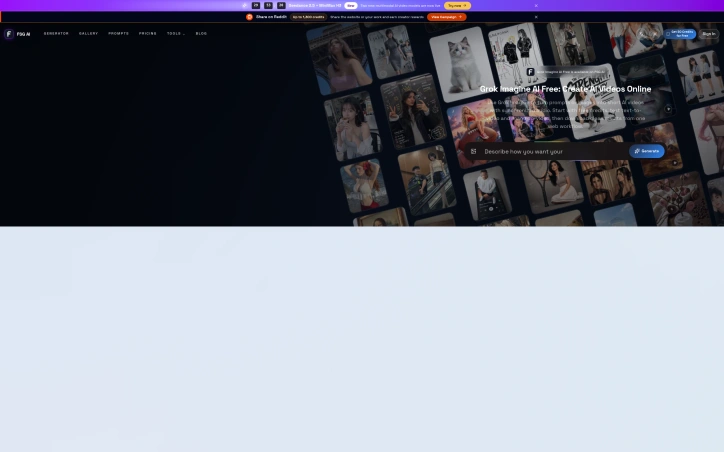Open the woman at Eiffel Tower thumbnail

(x=339, y=58)
